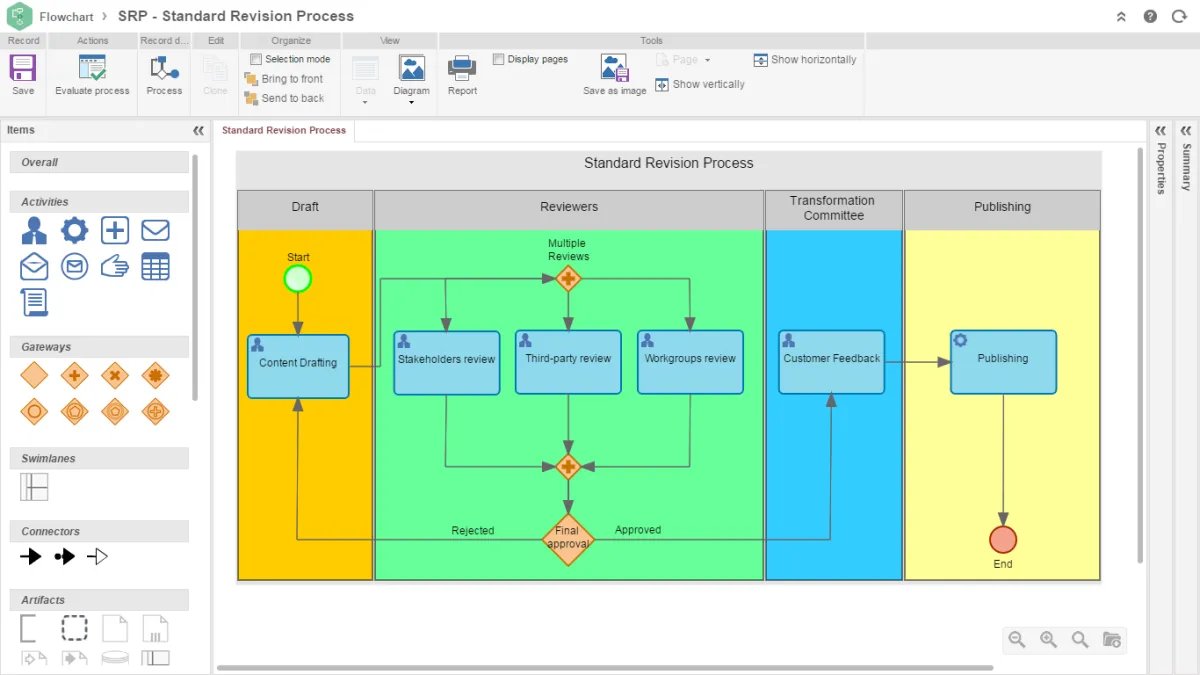Collapse the header with the top double-arrow icon
Image resolution: width=1200 pixels, height=675 pixels.
click(x=1121, y=17)
